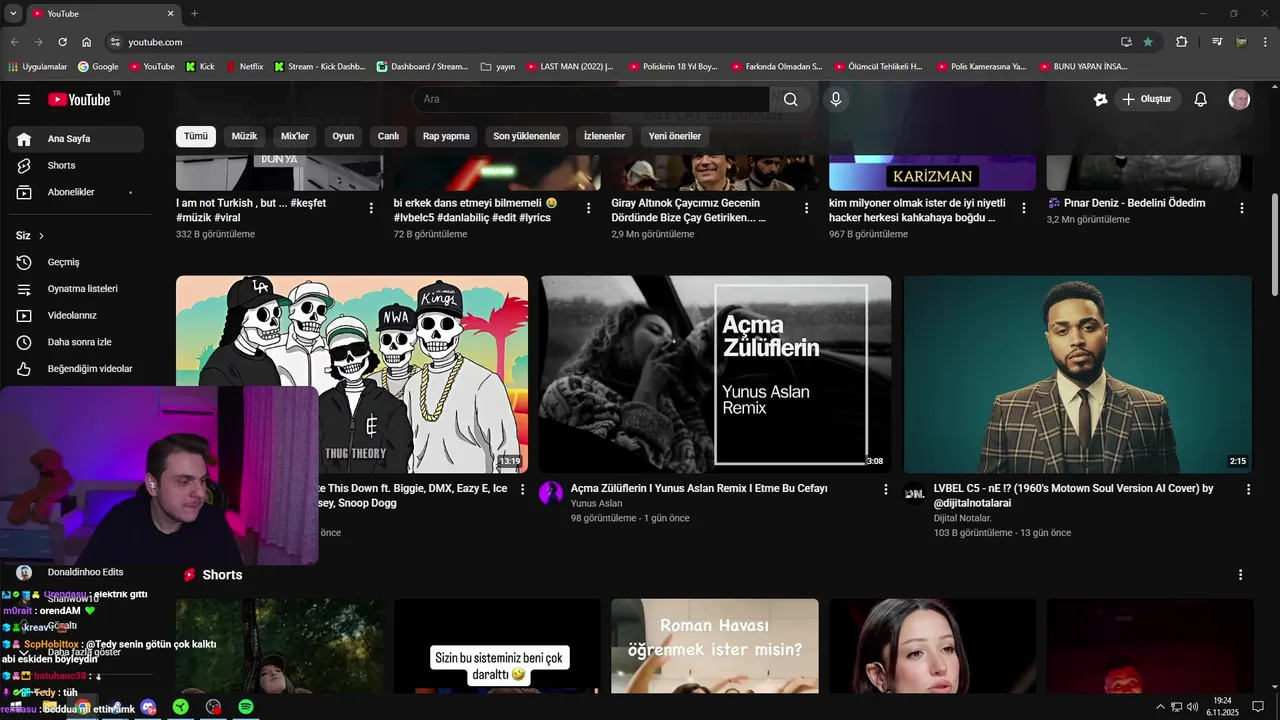This screenshot has height=720, width=1280.
Task: Open the 'Roman Havası' short thumbnail
Action: coord(715,646)
